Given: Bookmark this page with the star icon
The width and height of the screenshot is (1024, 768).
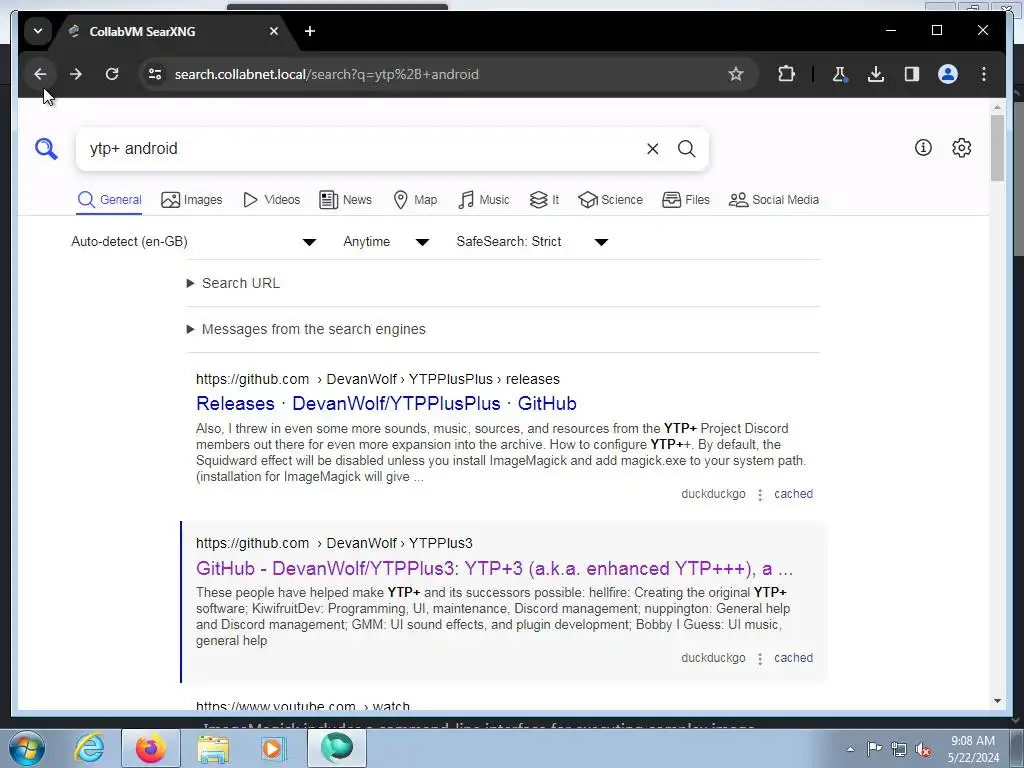Looking at the screenshot, I should pos(736,74).
